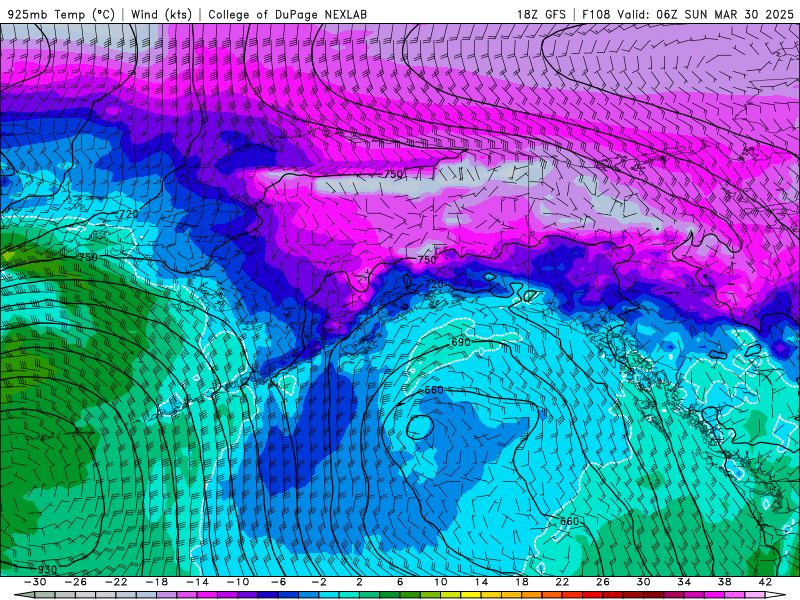This screenshot has height=600, width=800.
Task: Click the '34' color scale label
Action: coord(684,582)
